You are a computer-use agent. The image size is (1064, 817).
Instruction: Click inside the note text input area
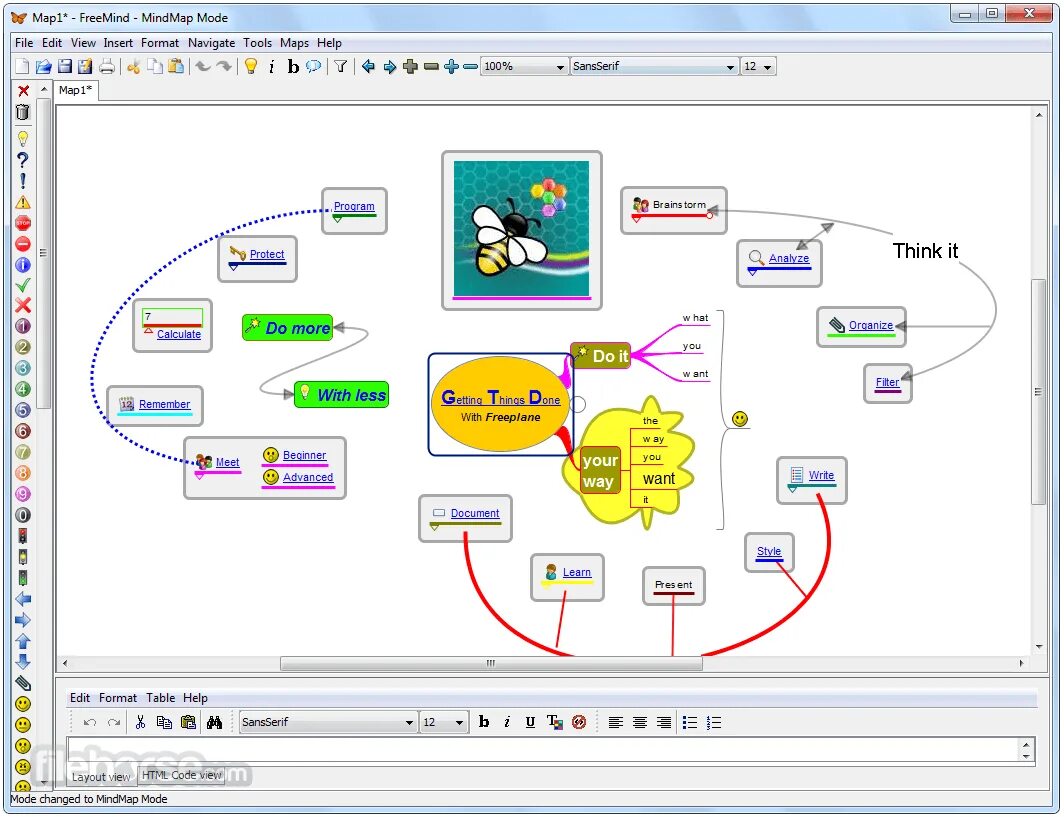pos(543,750)
